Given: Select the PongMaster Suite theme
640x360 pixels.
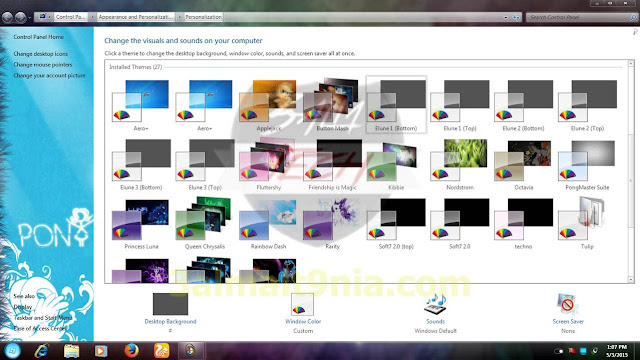Looking at the screenshot, I should pos(587,164).
